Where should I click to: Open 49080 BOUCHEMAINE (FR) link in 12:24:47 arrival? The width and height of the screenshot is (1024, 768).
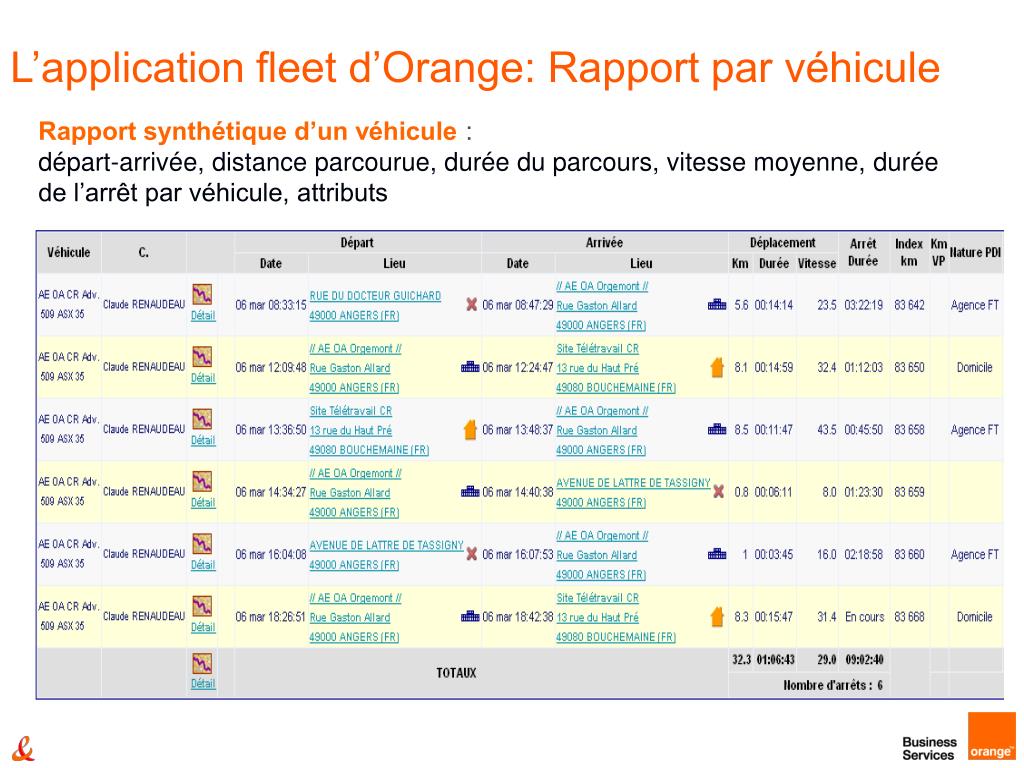click(x=616, y=387)
